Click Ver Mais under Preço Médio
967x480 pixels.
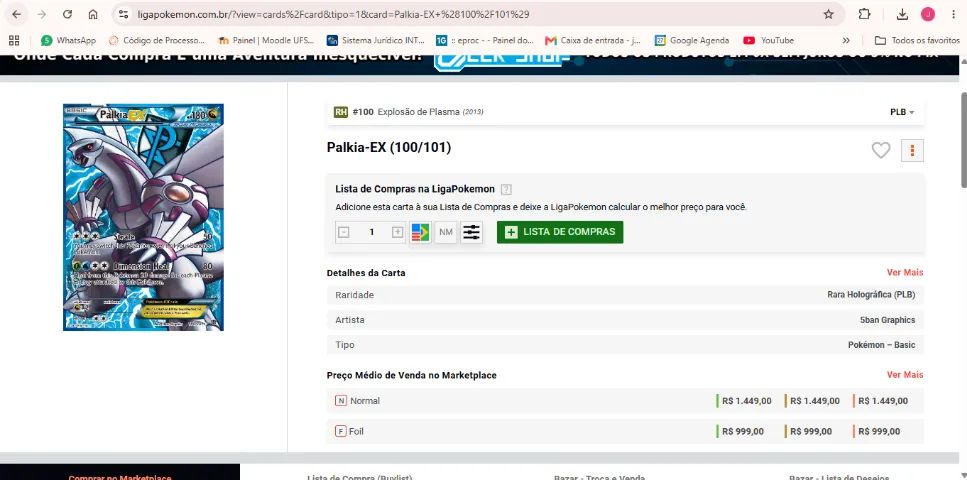click(x=905, y=374)
